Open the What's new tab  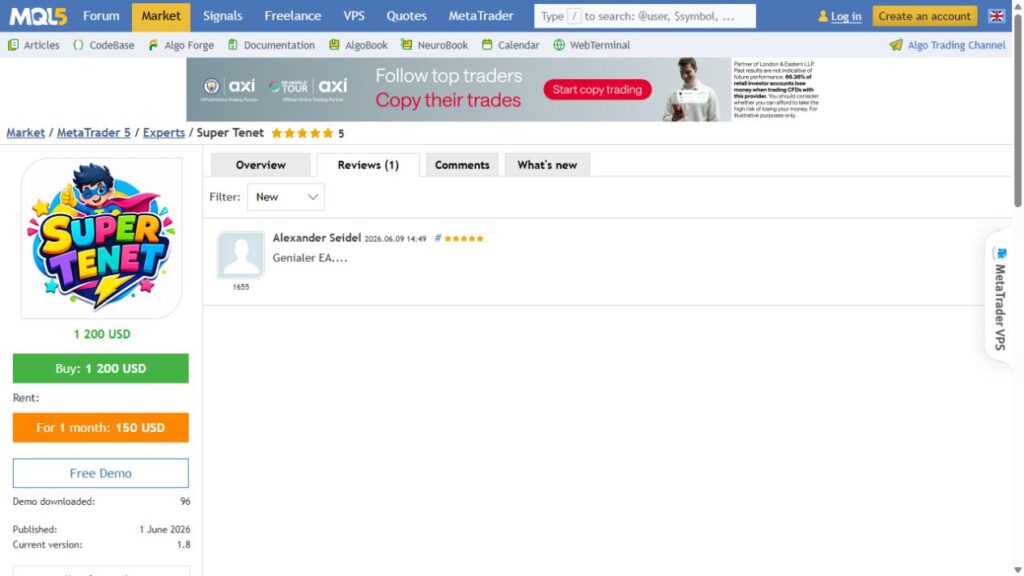(547, 165)
